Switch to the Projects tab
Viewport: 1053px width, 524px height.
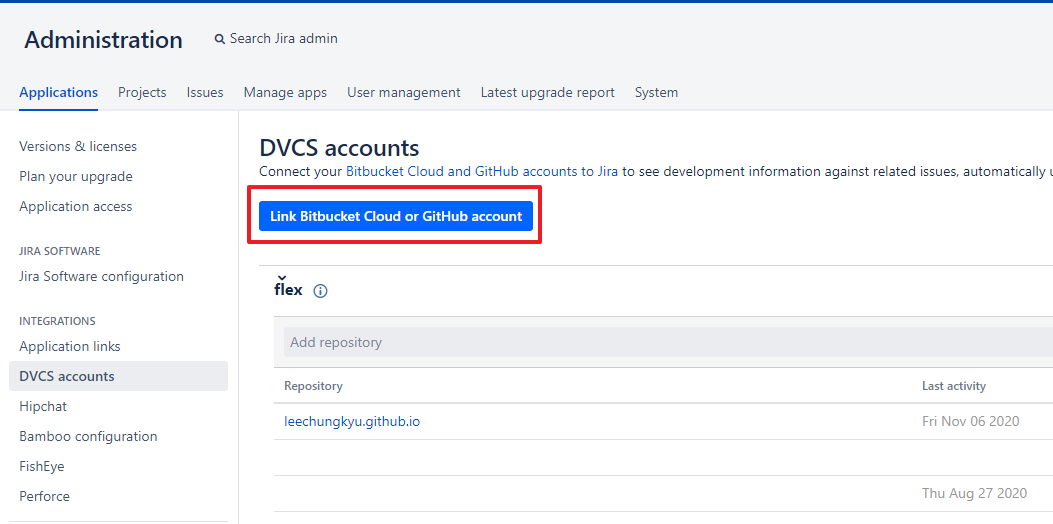click(142, 93)
